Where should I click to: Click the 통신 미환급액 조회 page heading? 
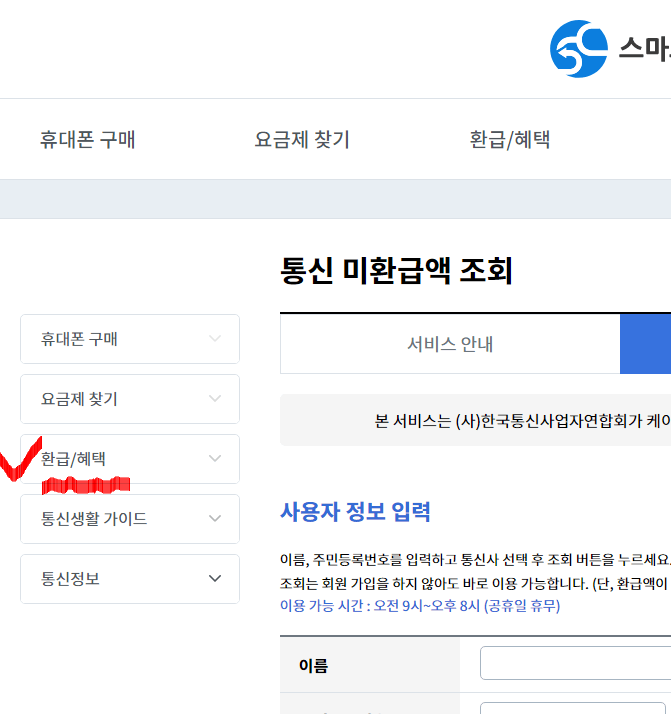pos(396,270)
